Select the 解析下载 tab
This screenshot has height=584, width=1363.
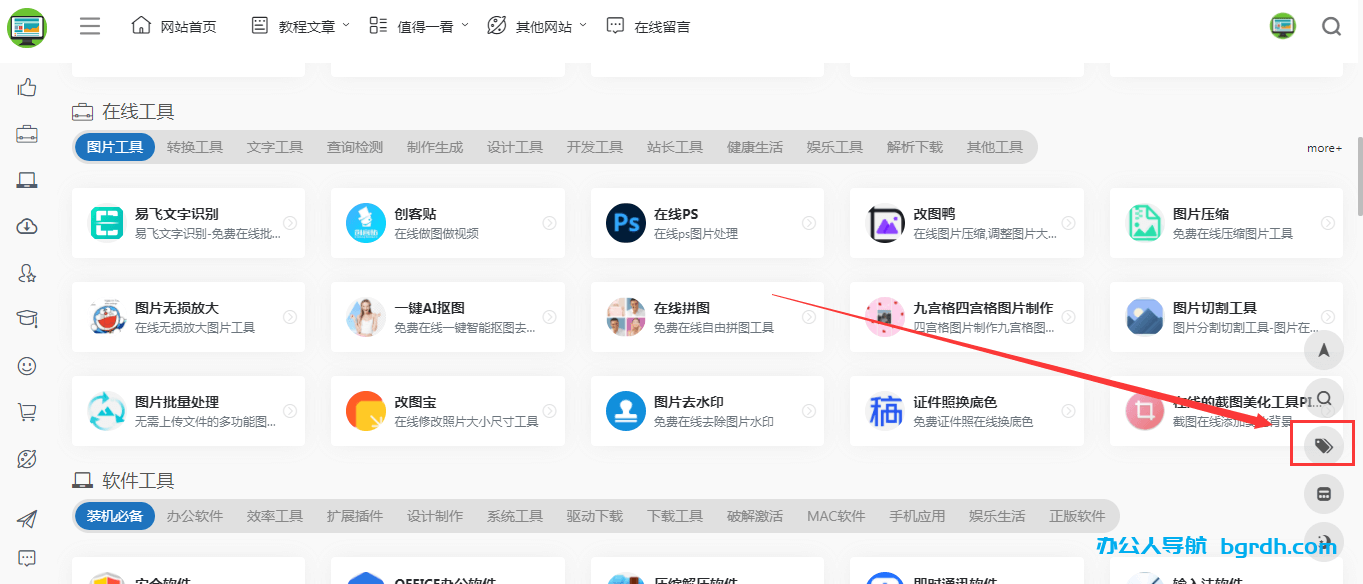915,147
